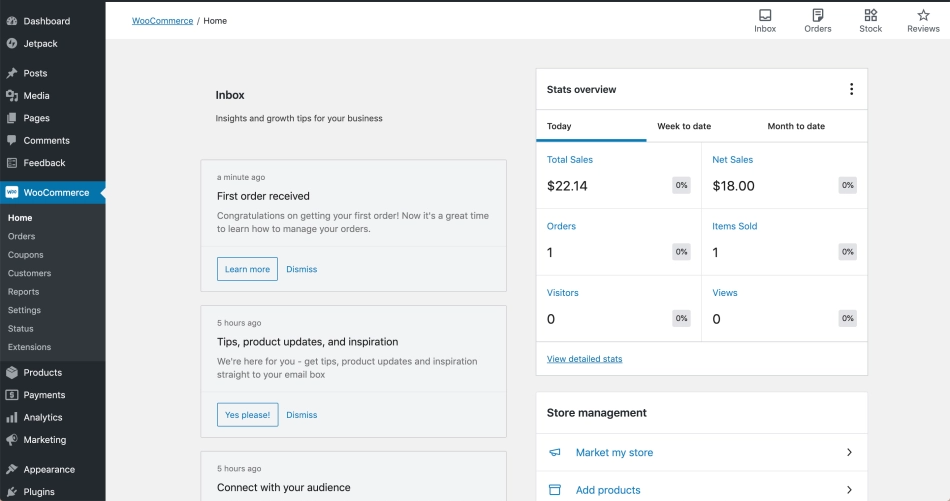
Task: Click the Marketing megaphone icon in sidebar
Action: (x=12, y=440)
